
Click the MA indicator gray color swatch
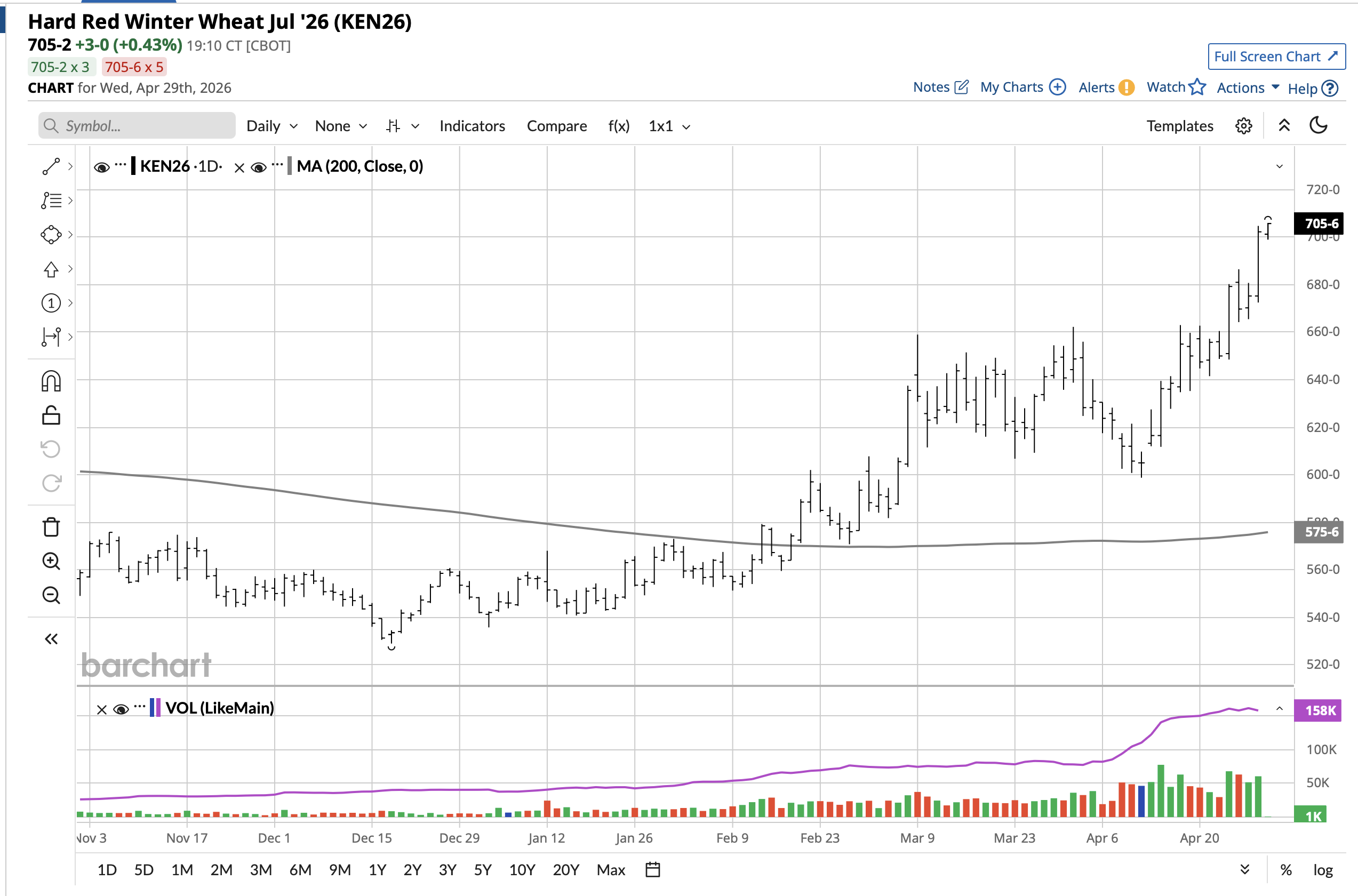click(x=290, y=166)
